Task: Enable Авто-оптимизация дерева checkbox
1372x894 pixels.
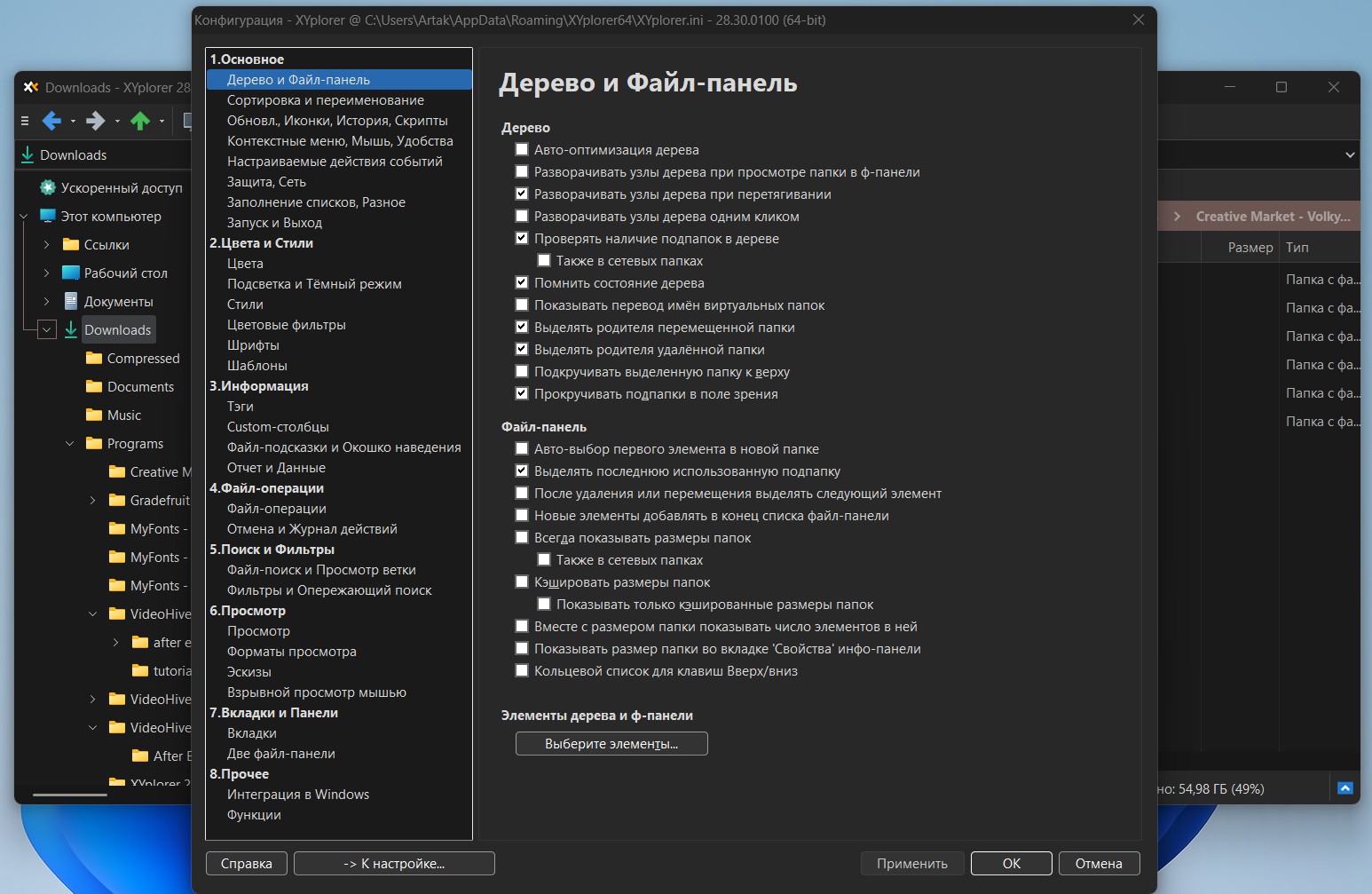Action: pos(522,149)
